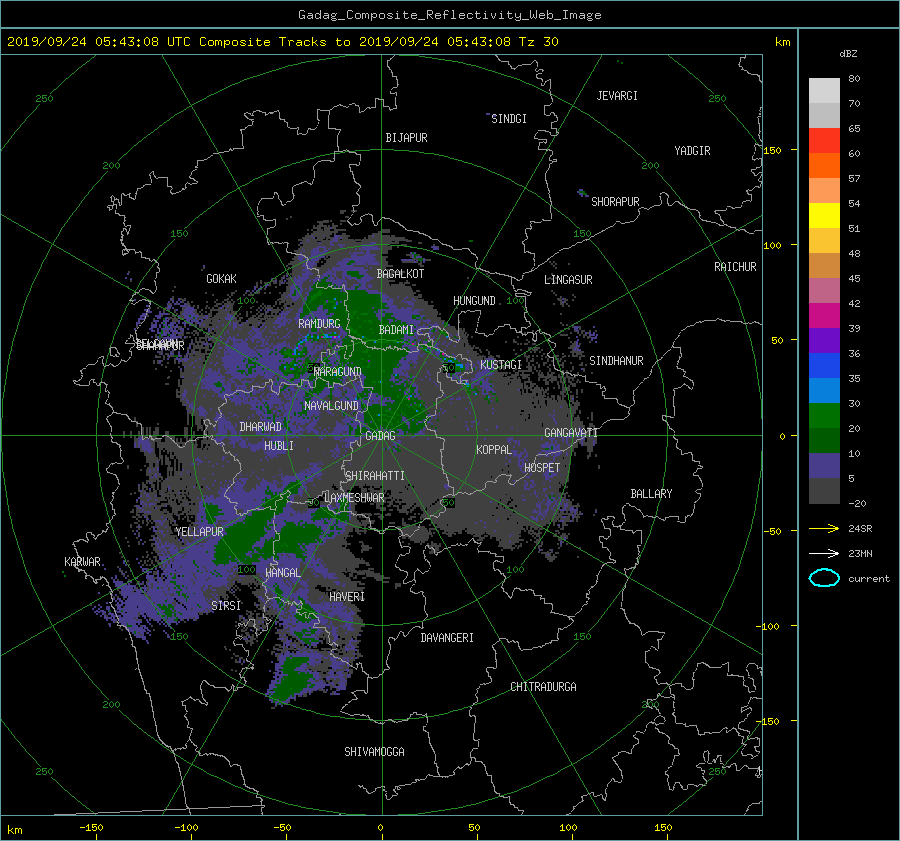Click the RAMDURG city label

(x=319, y=324)
